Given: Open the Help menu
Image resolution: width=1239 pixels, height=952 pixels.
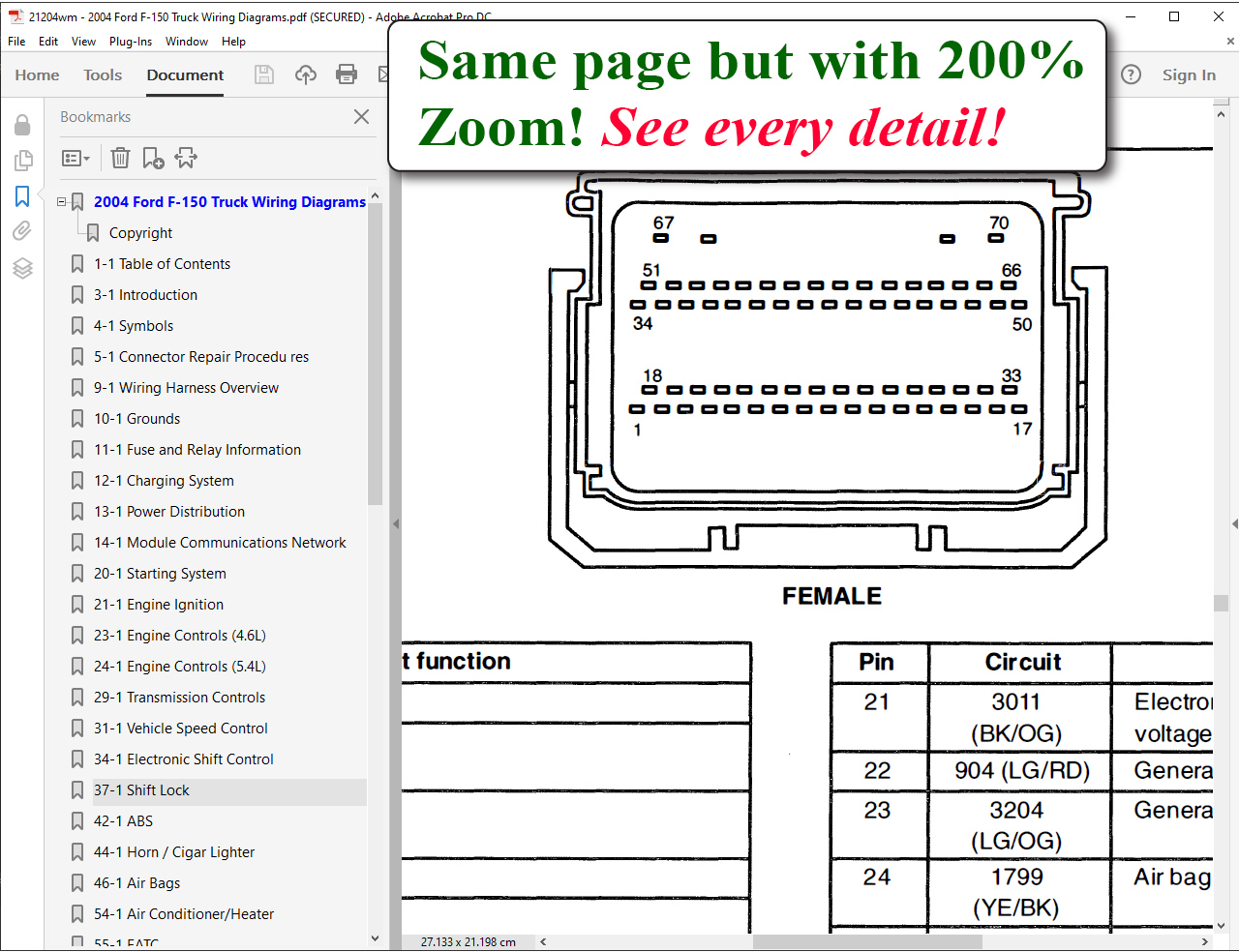Looking at the screenshot, I should (x=233, y=42).
